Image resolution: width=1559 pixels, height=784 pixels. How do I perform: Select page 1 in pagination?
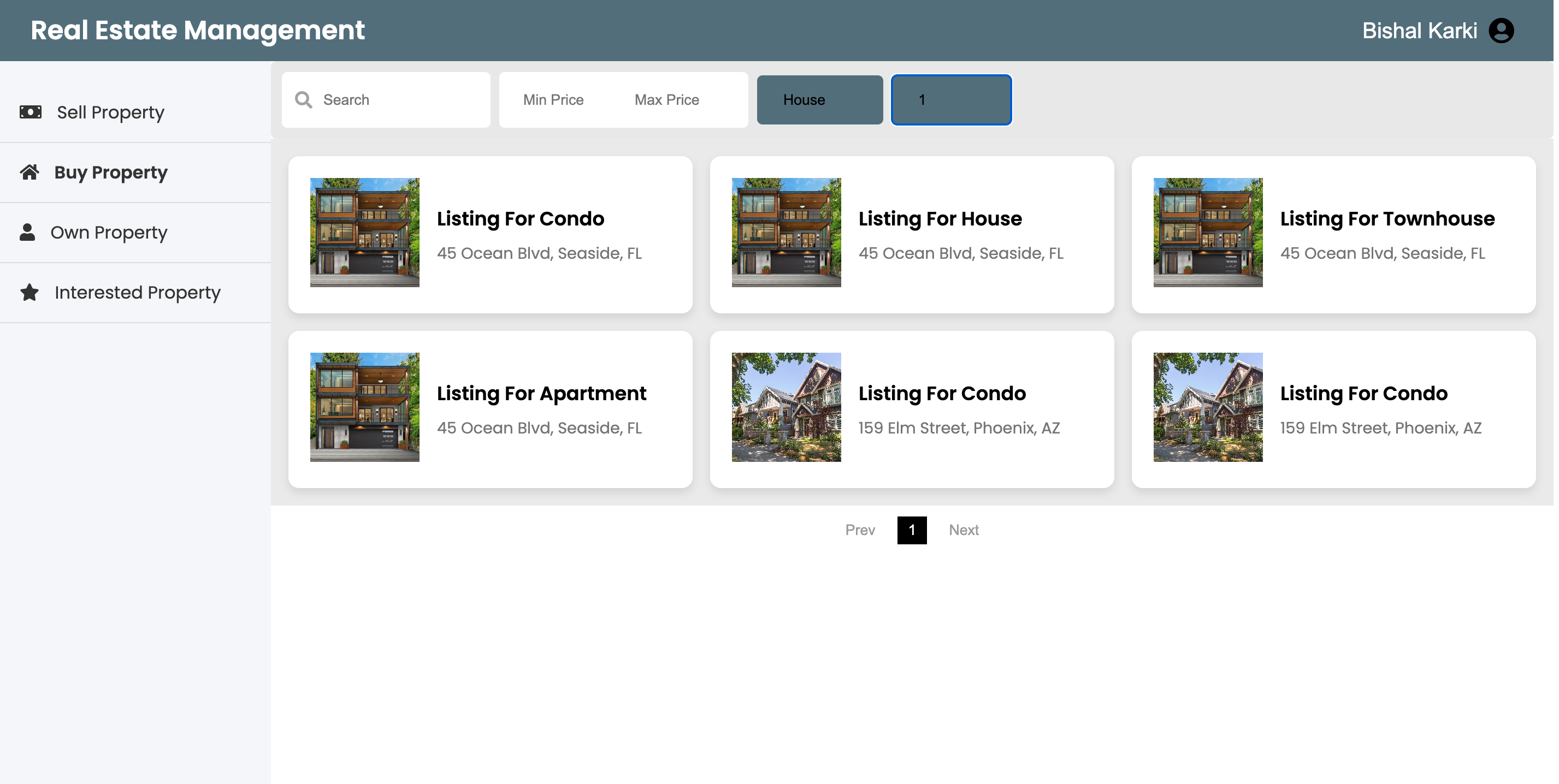click(912, 530)
